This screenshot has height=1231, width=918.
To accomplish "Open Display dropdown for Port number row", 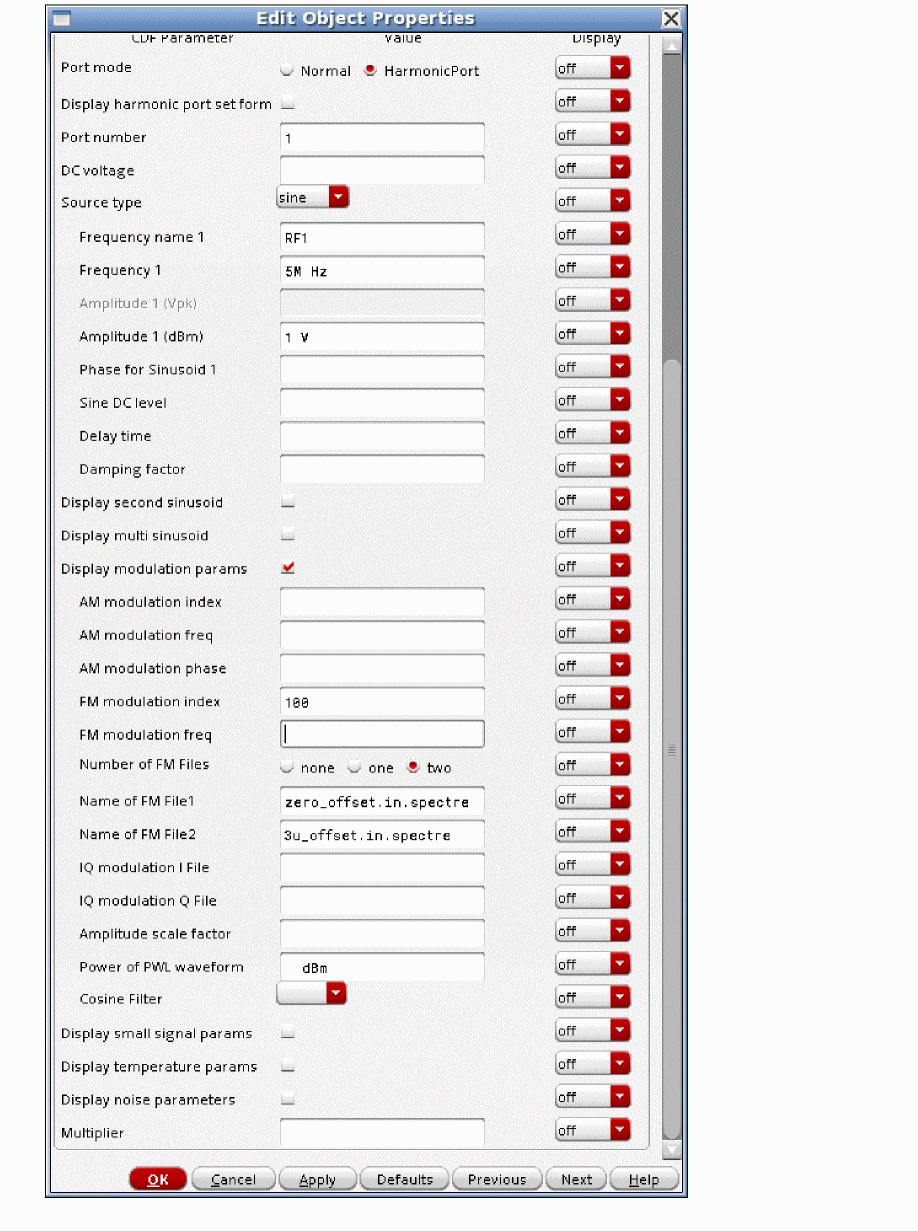I will [593, 134].
